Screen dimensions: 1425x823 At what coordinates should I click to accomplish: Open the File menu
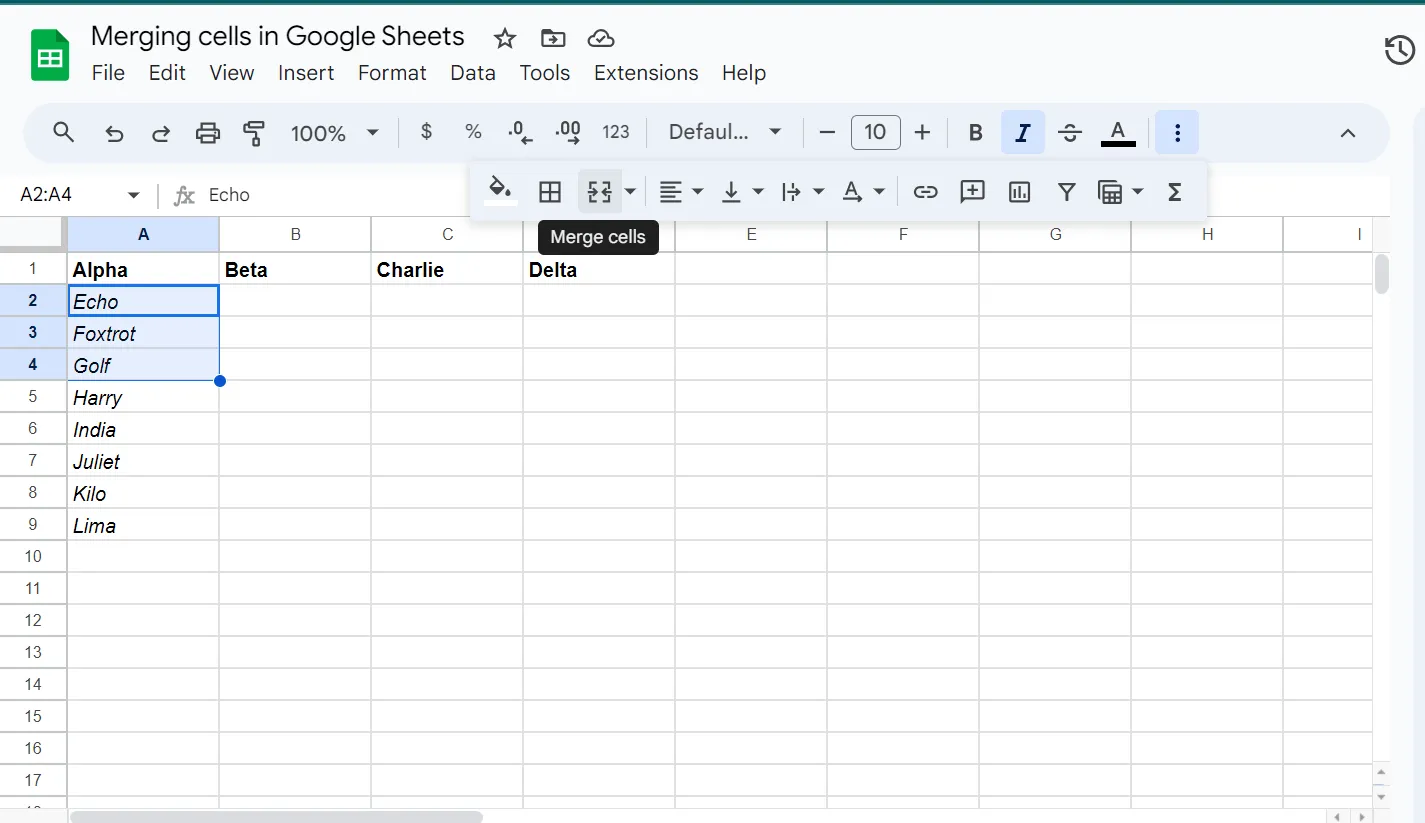coord(108,73)
